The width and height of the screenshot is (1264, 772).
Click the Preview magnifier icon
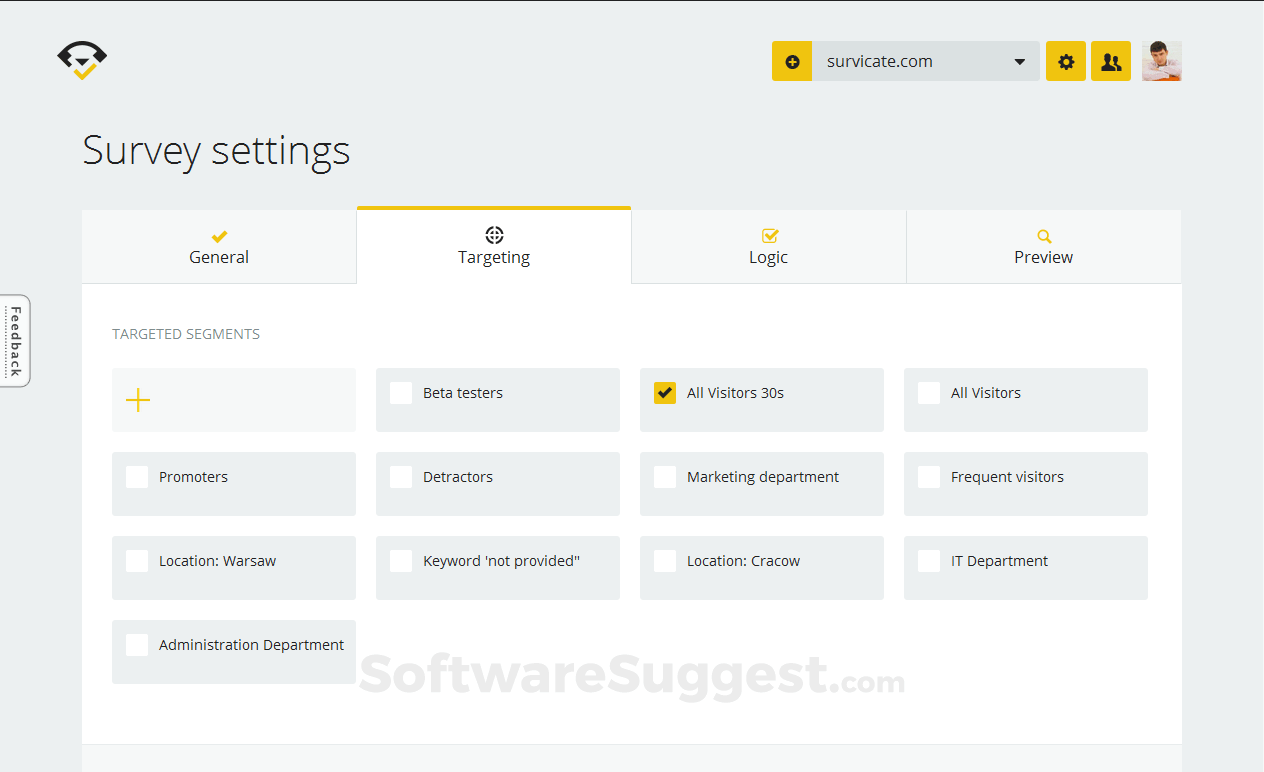coord(1044,236)
